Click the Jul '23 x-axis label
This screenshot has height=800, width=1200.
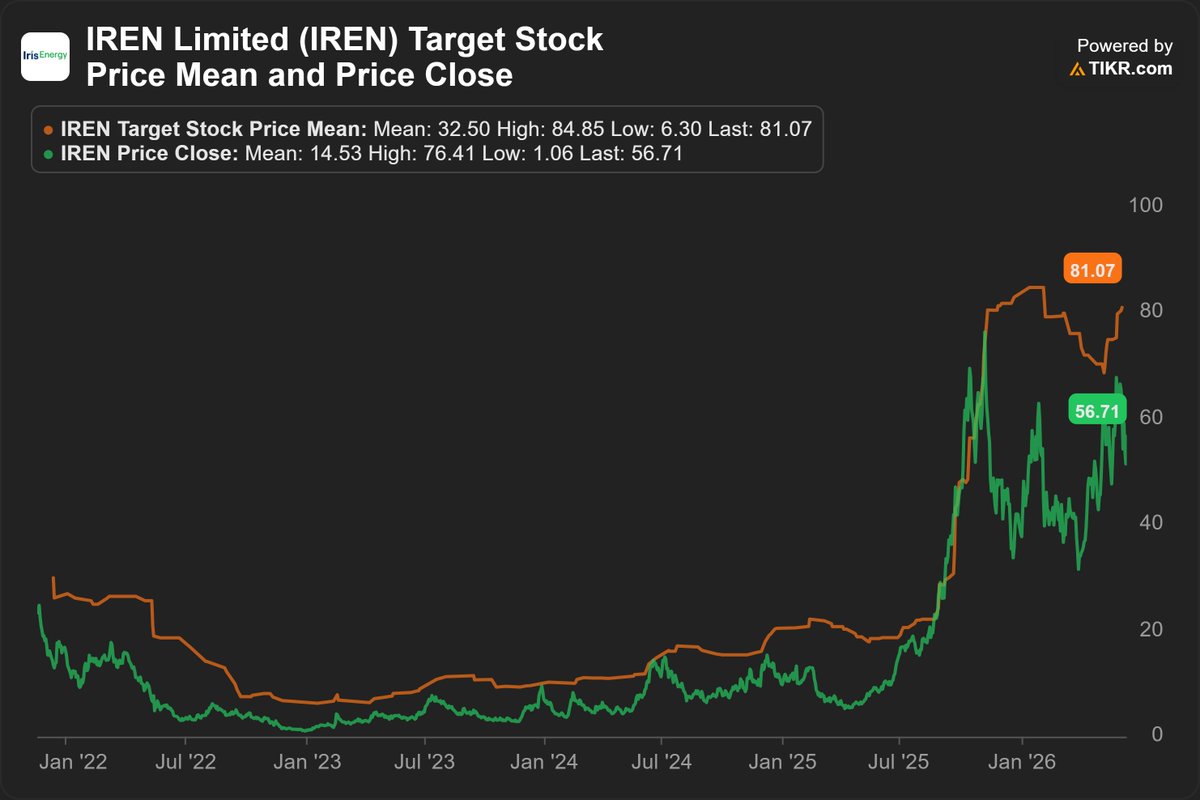click(425, 763)
